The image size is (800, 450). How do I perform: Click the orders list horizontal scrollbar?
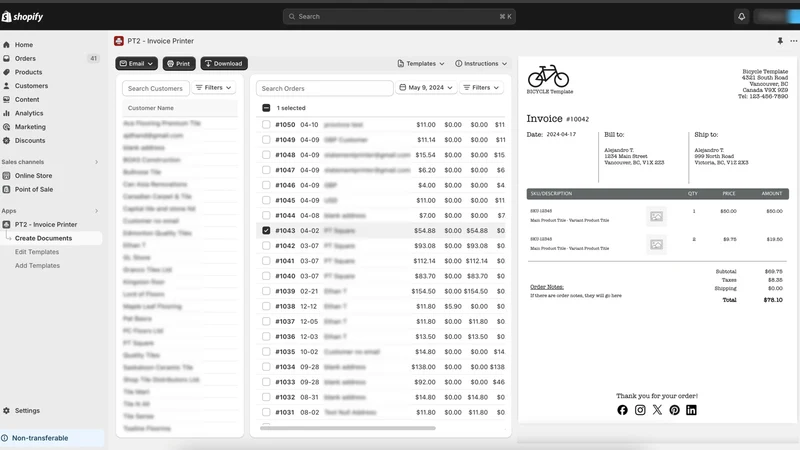coord(347,428)
